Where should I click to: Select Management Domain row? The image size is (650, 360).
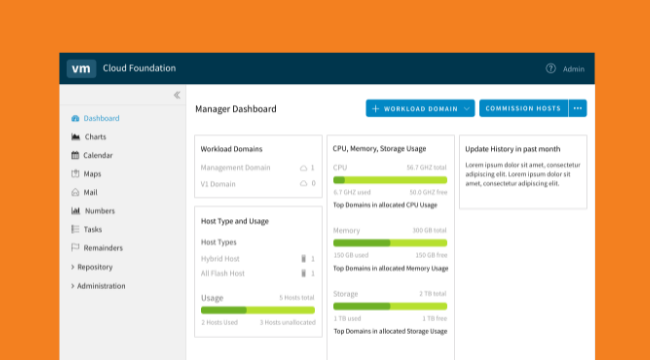(258, 168)
